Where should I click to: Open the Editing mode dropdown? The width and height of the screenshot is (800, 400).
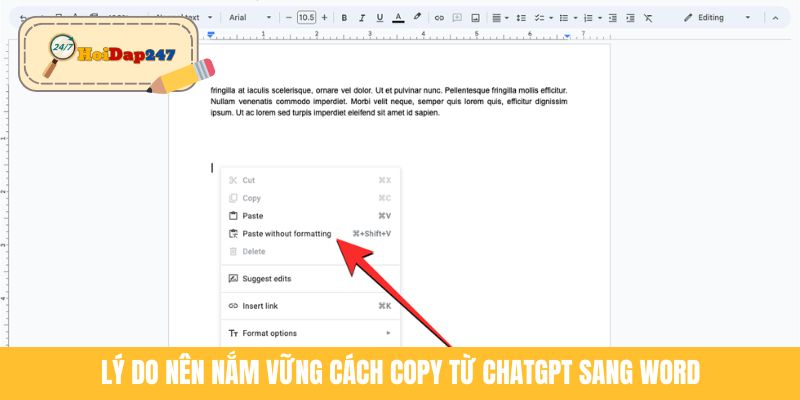tap(718, 17)
